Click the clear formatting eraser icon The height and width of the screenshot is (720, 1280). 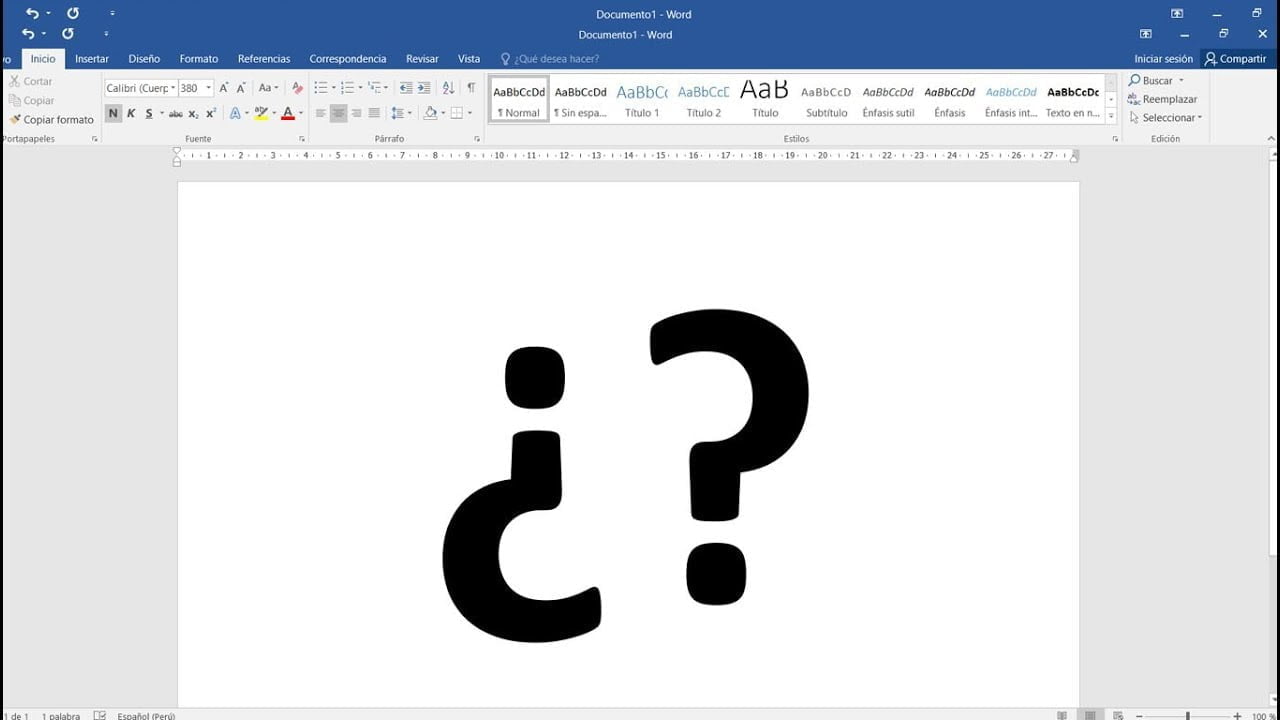click(x=297, y=88)
